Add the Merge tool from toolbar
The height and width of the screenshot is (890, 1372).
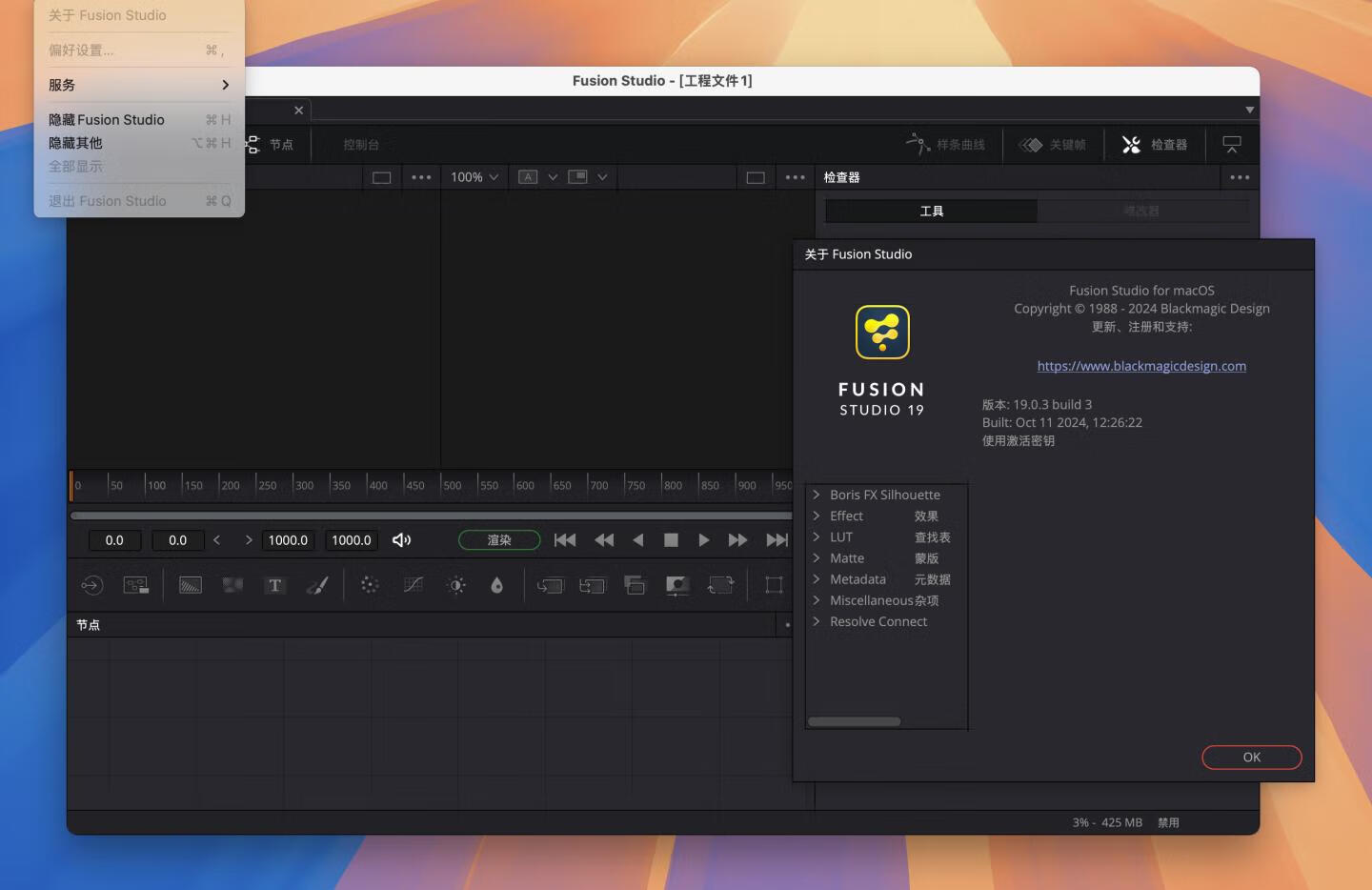550,585
